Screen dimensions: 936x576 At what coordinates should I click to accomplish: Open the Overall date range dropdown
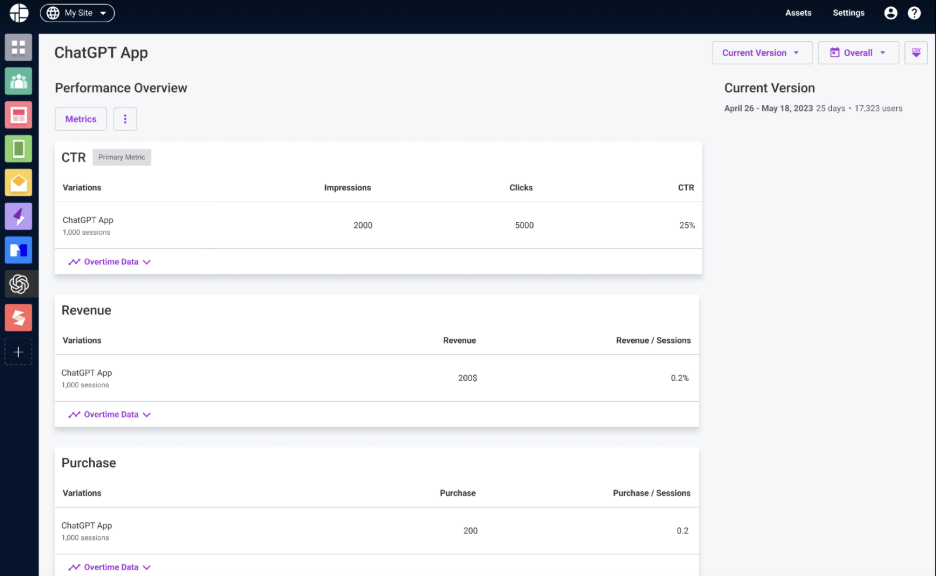click(x=858, y=53)
